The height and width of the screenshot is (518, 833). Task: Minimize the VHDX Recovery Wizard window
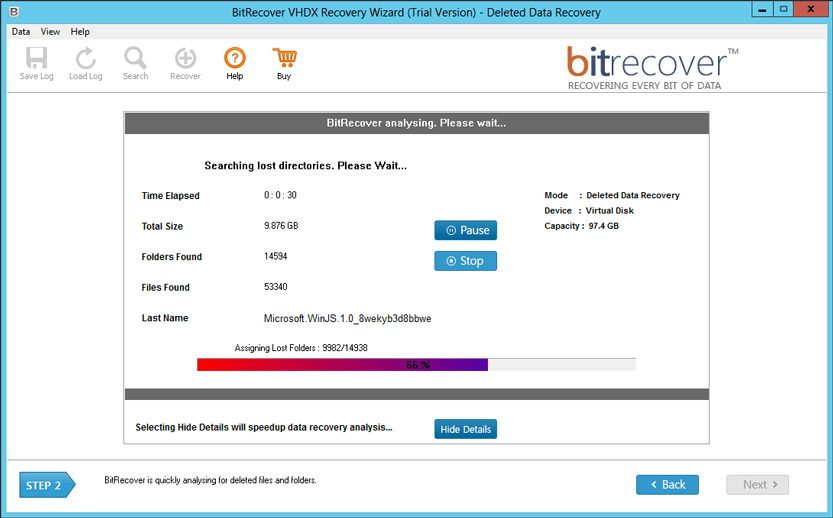tap(762, 9)
